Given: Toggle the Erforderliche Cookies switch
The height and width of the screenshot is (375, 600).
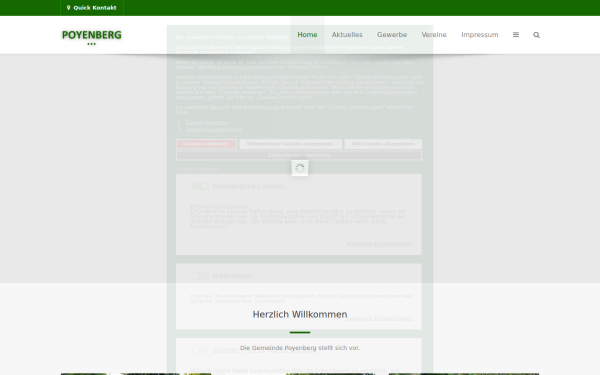Looking at the screenshot, I should coord(200,186).
